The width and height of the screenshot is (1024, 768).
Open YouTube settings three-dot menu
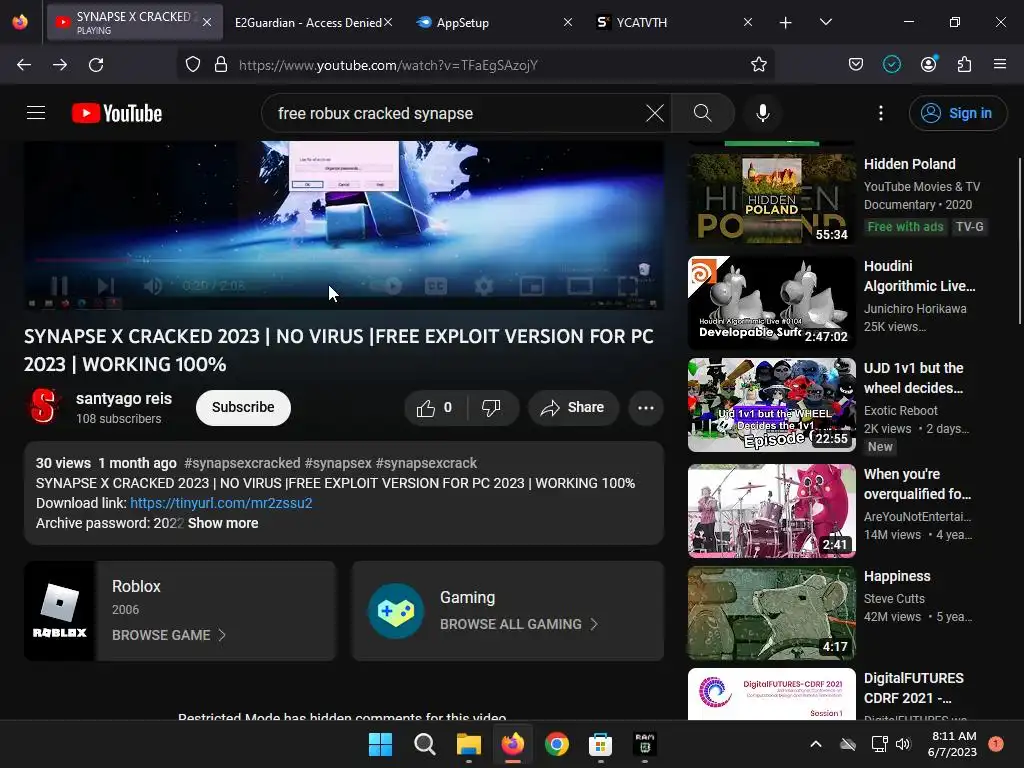click(880, 113)
